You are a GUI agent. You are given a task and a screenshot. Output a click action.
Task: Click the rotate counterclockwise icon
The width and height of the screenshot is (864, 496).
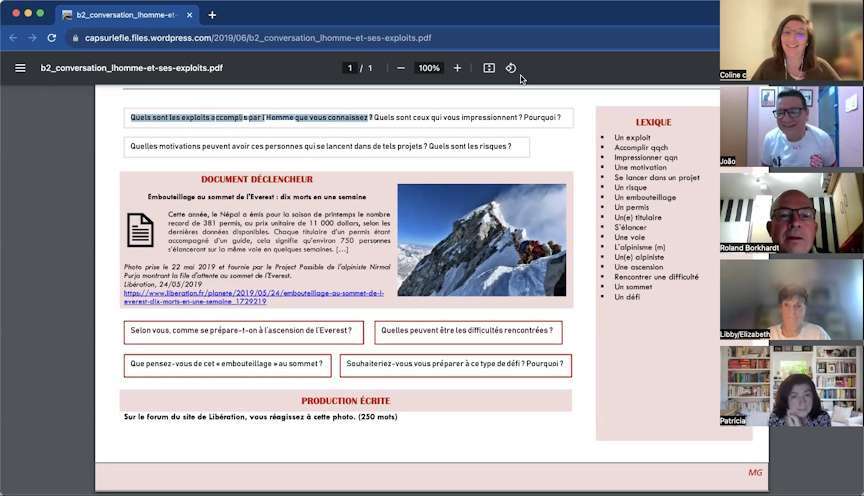[x=511, y=68]
